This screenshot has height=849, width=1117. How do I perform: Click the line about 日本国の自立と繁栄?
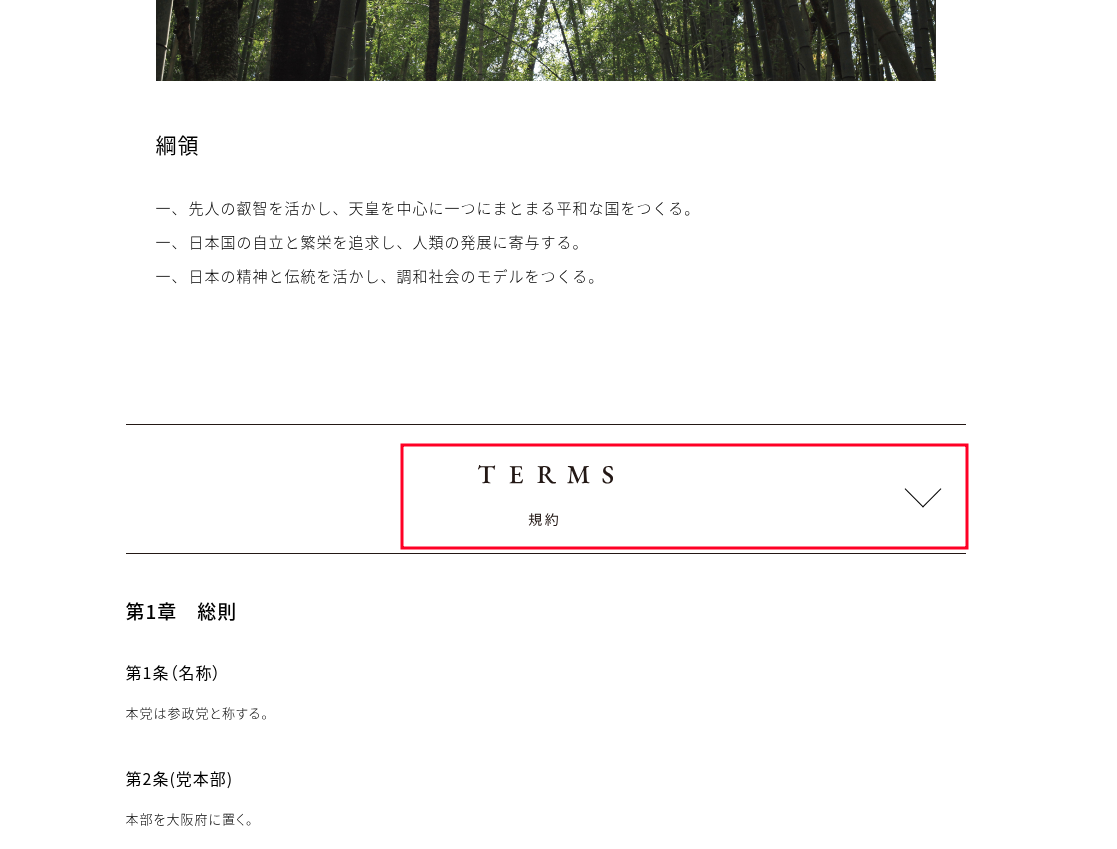[370, 243]
